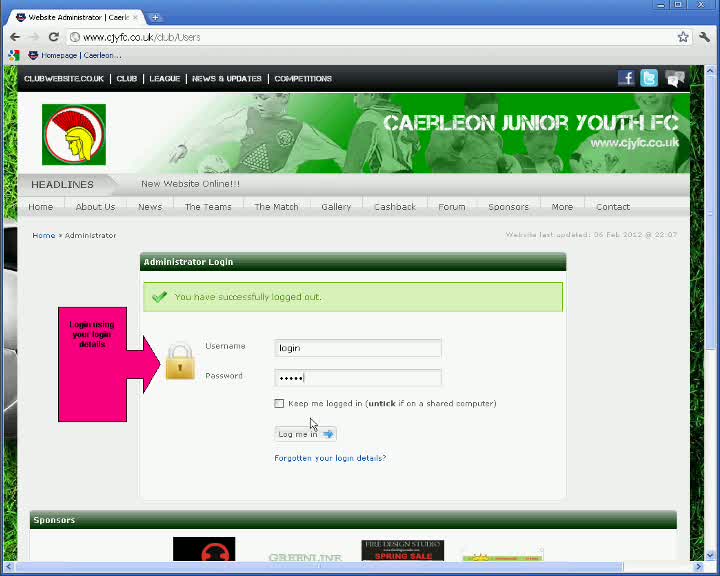This screenshot has width=720, height=576.
Task: Click into the Password field
Action: pos(358,378)
